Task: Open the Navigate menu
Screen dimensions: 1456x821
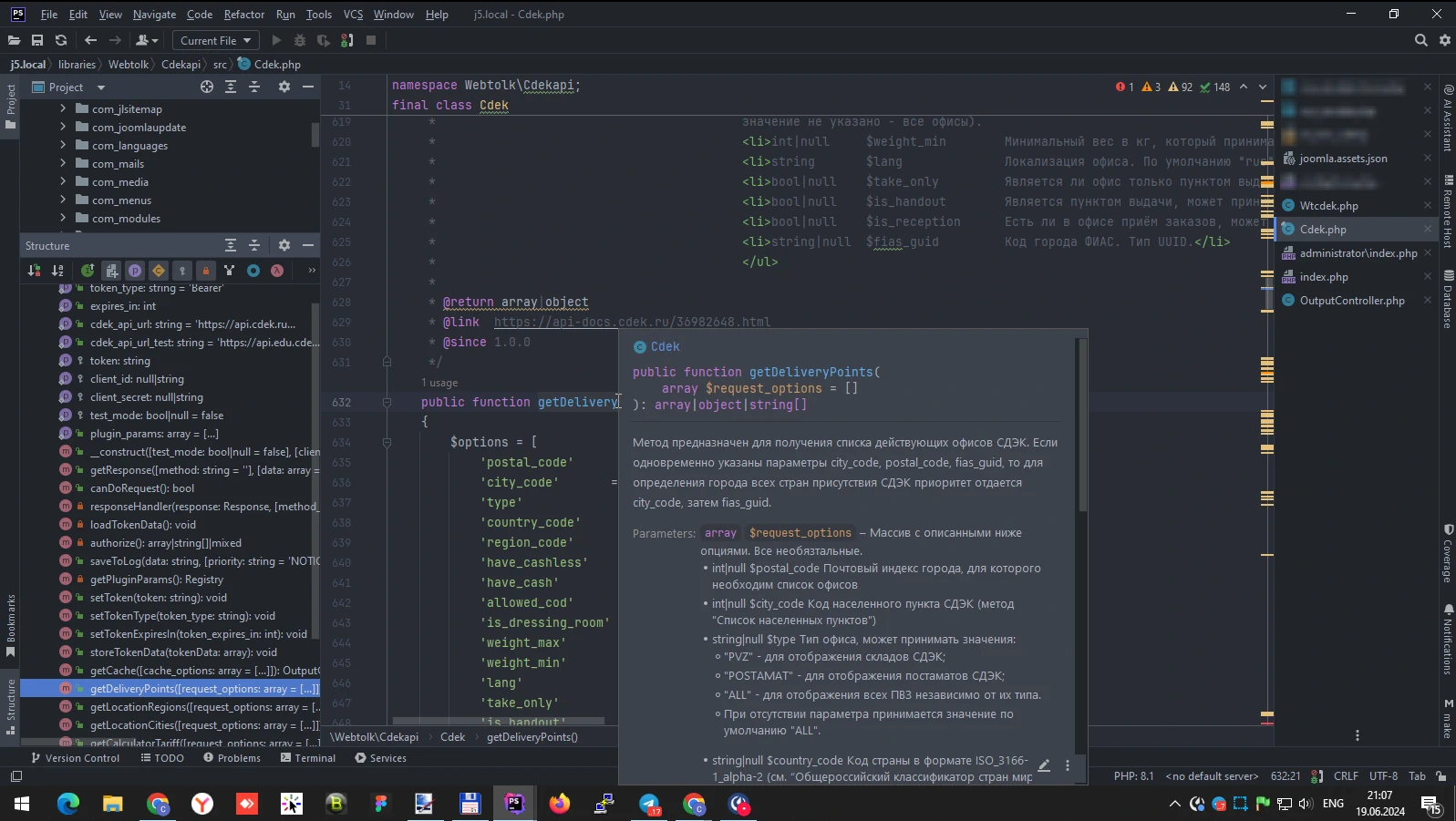Action: pos(154,14)
